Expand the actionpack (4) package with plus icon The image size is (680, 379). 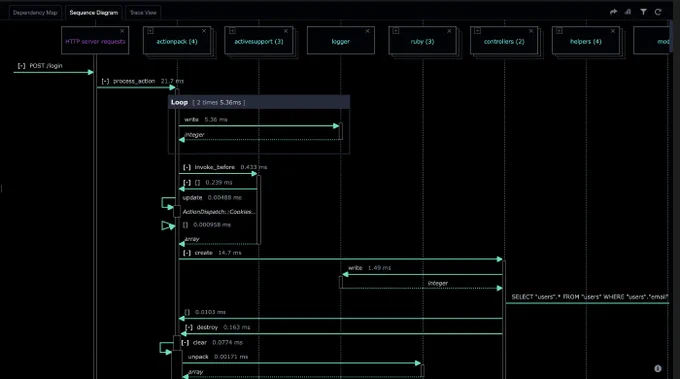(150, 31)
